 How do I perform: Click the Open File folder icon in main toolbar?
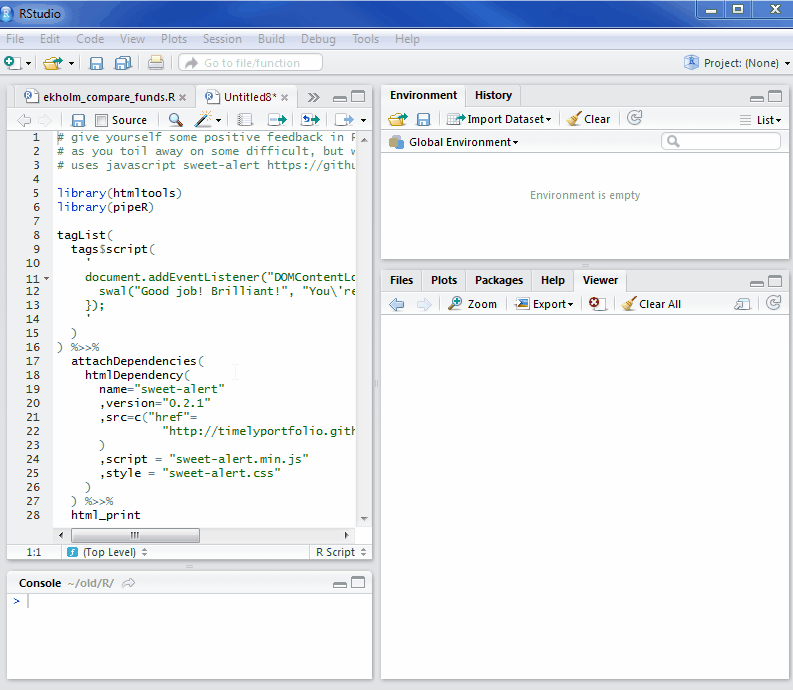point(53,63)
